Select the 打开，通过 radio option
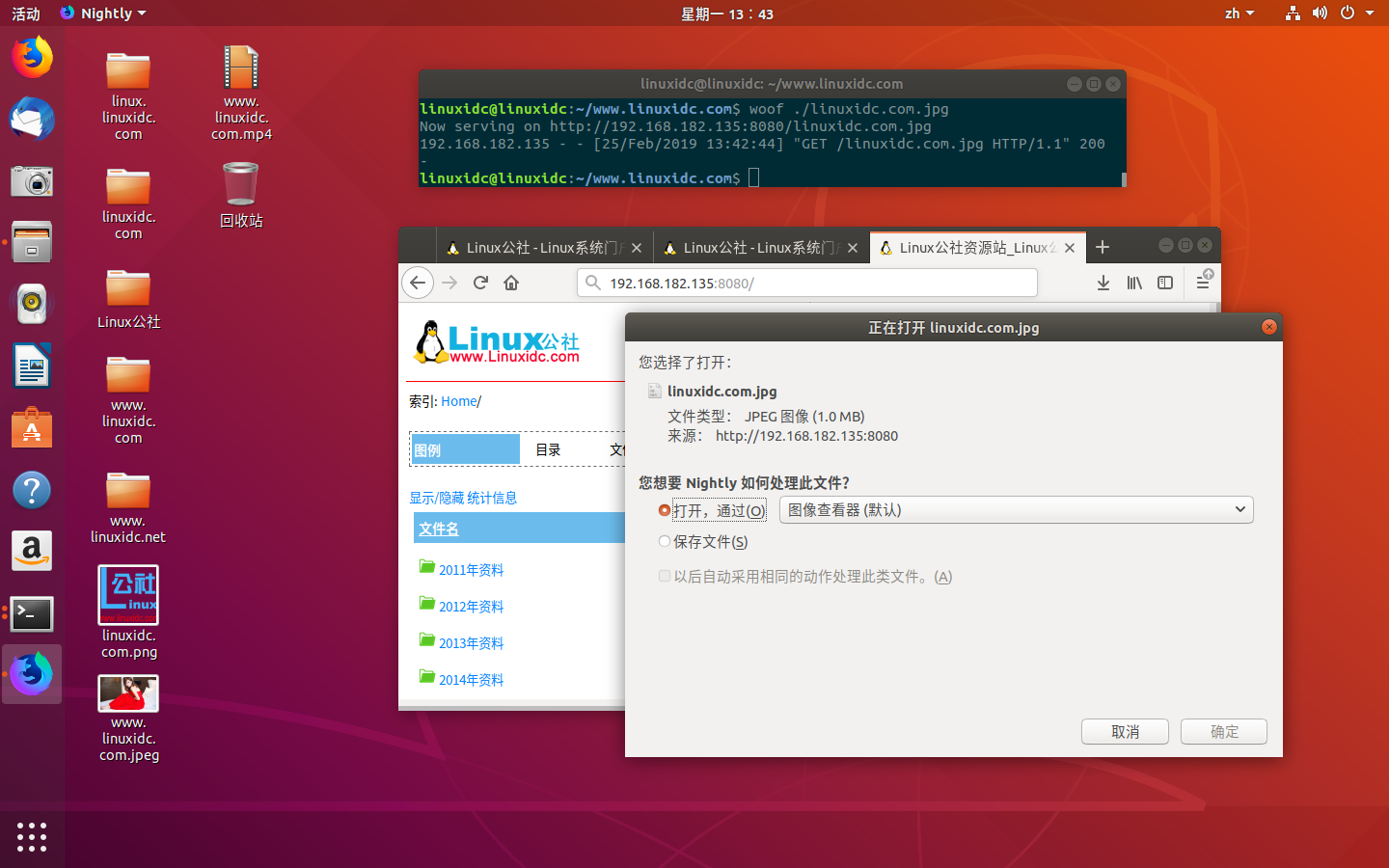The image size is (1389, 868). pyautogui.click(x=665, y=510)
